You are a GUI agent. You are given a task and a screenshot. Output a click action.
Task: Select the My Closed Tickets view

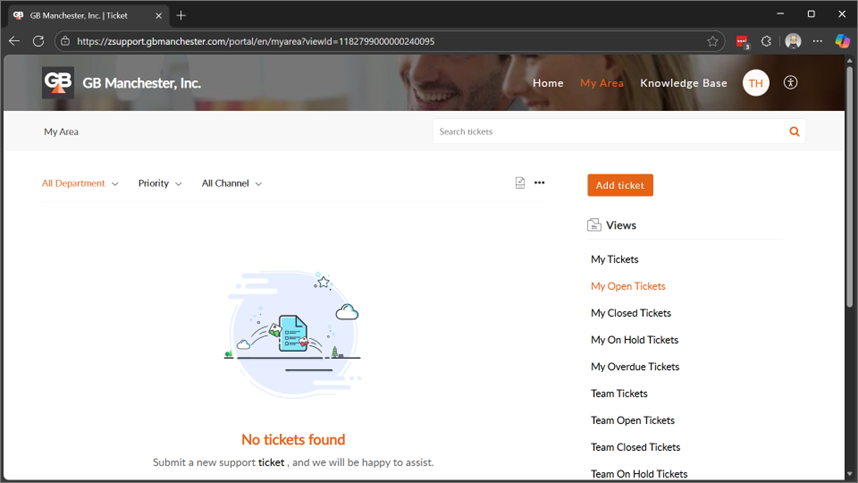pyautogui.click(x=631, y=313)
